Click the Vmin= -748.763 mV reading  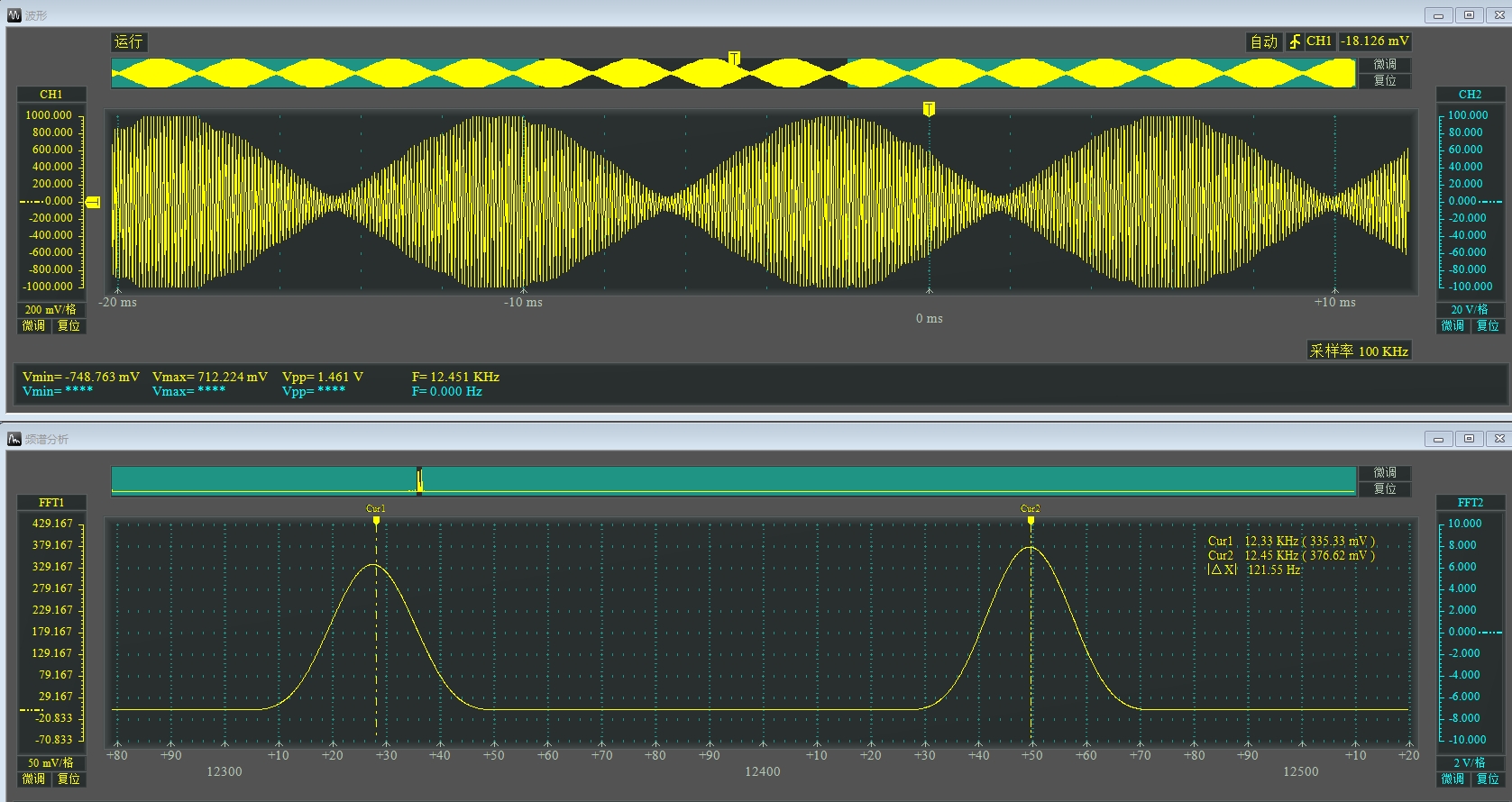tap(81, 377)
